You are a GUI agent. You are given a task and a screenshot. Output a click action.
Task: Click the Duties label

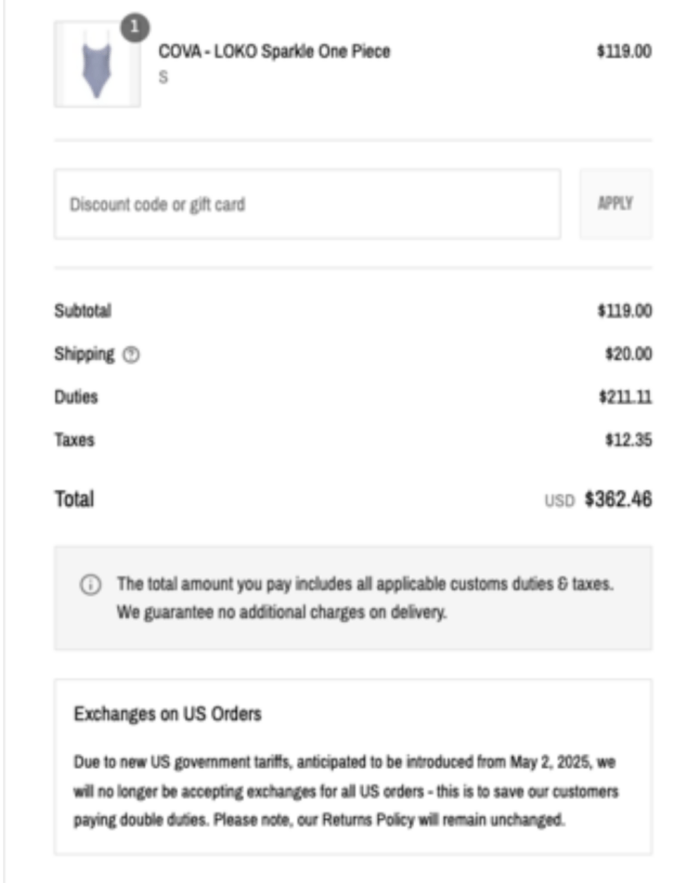[76, 397]
